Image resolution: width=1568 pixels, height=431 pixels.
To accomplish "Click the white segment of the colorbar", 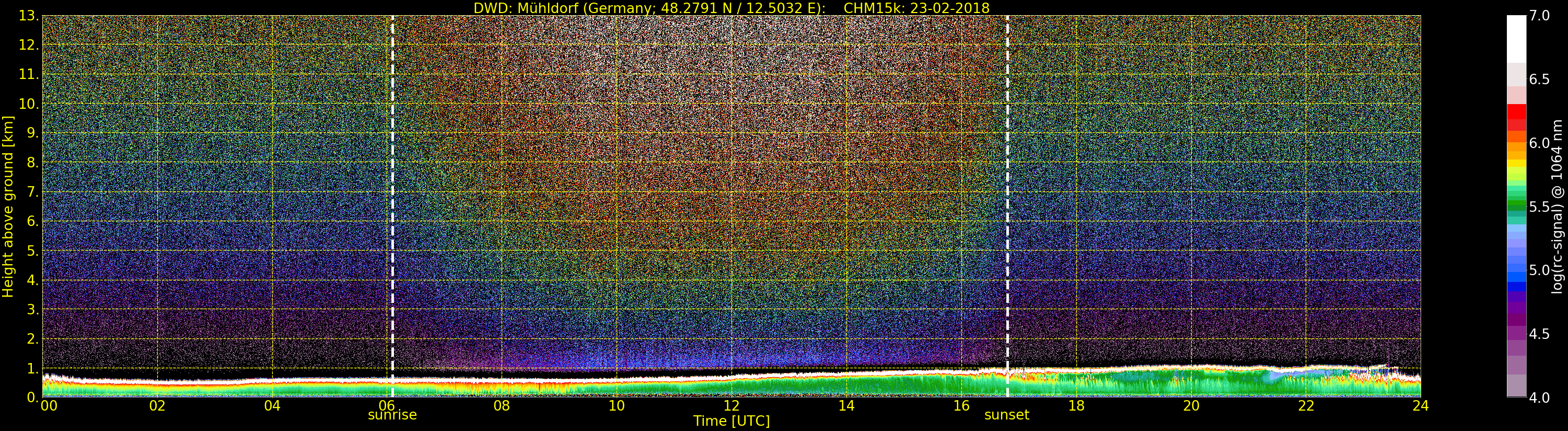I will [1516, 39].
